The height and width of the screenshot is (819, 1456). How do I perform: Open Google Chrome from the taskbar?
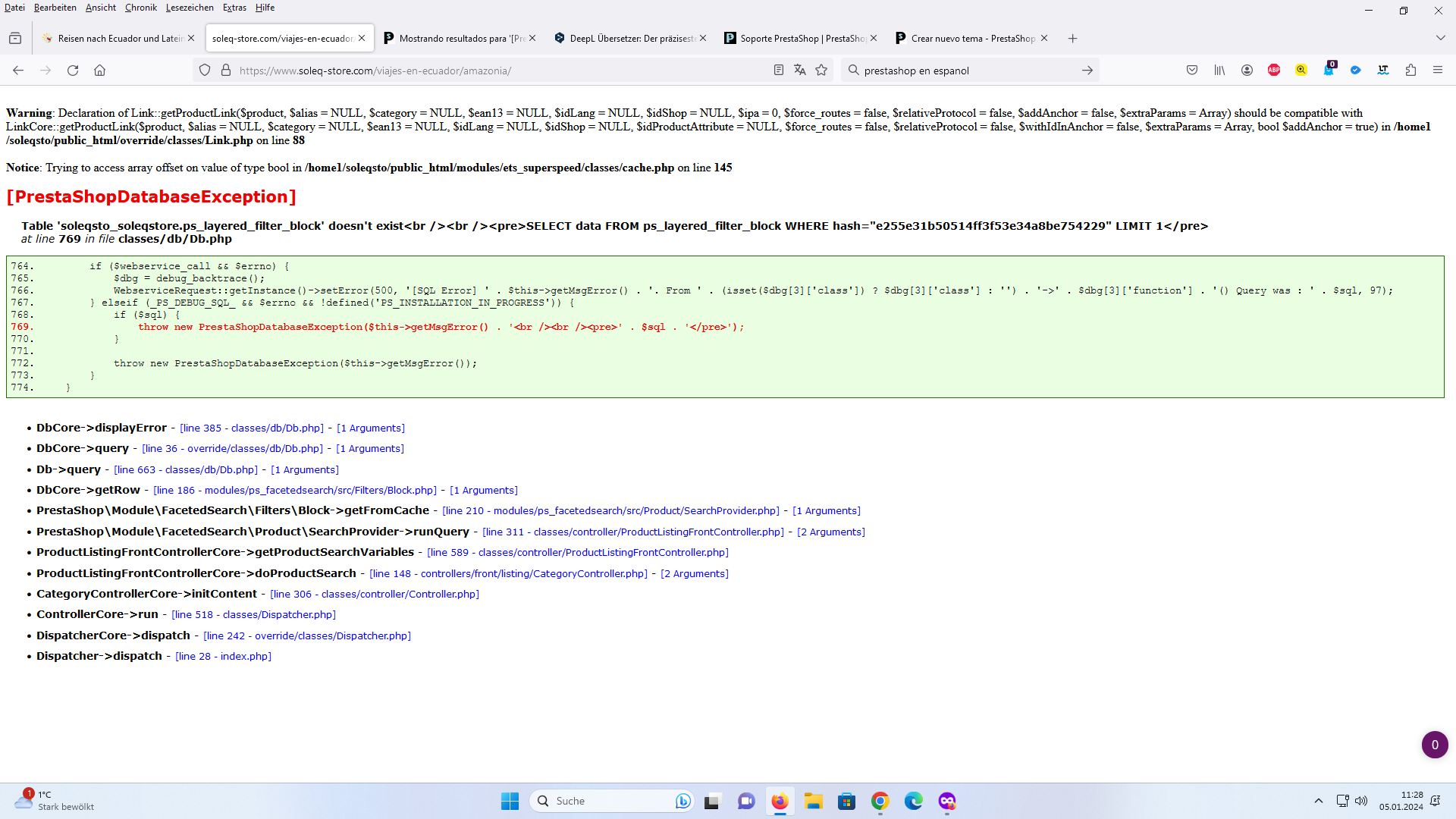[x=880, y=801]
